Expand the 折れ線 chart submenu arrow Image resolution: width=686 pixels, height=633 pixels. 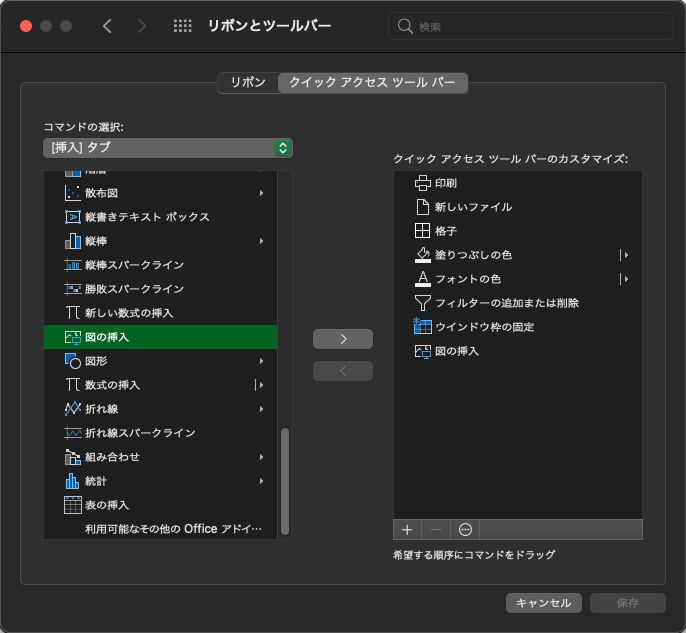261,409
